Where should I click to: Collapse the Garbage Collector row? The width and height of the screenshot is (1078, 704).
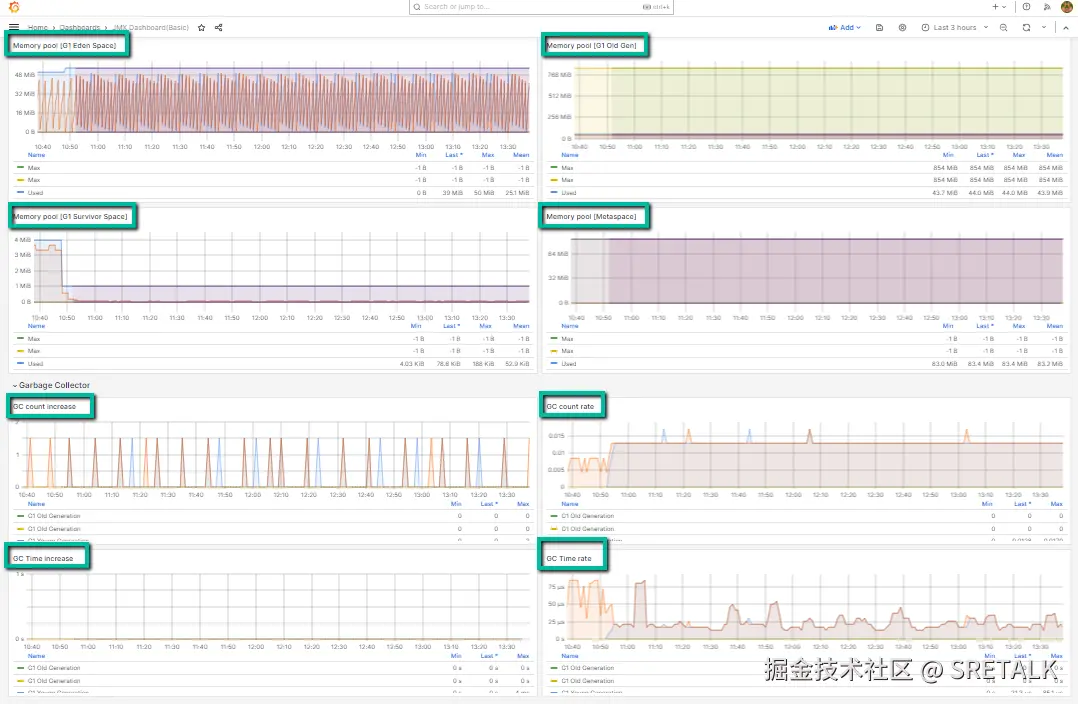tap(51, 385)
